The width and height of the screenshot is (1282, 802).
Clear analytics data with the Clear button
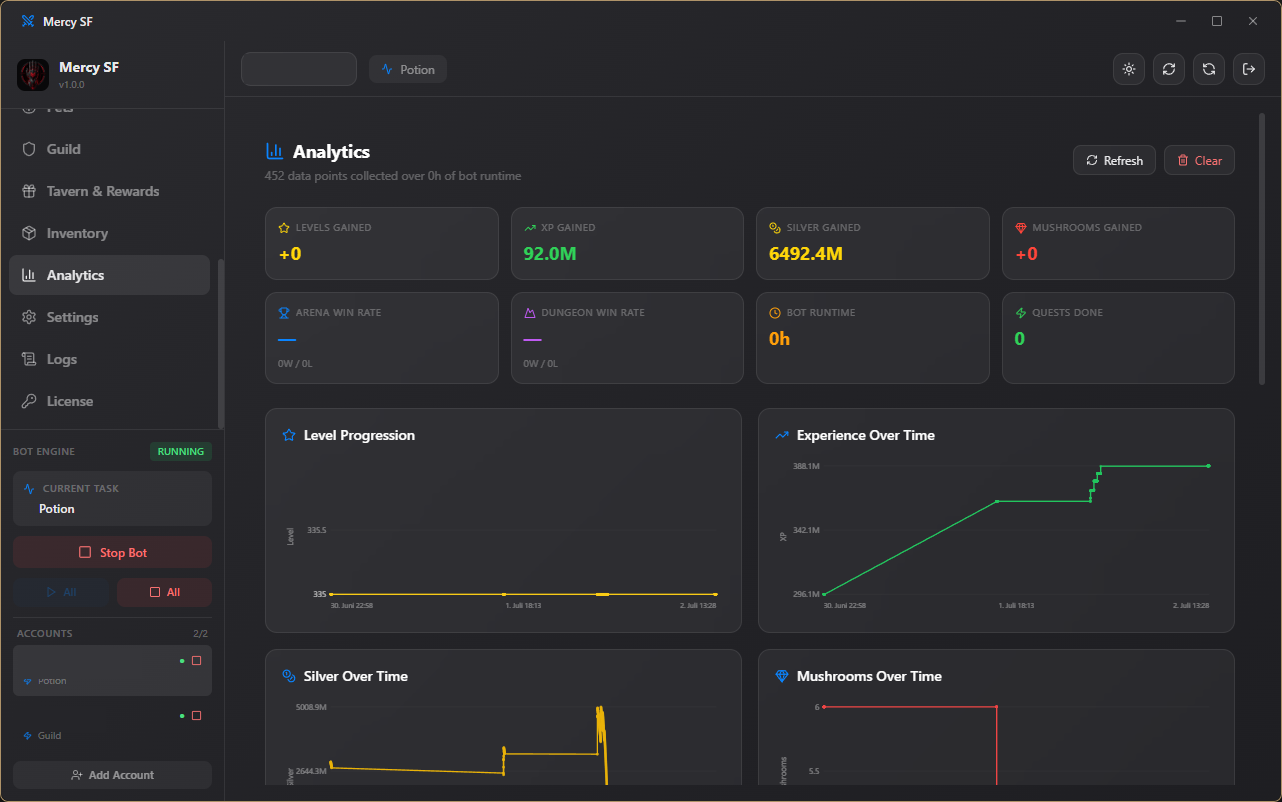(1199, 160)
